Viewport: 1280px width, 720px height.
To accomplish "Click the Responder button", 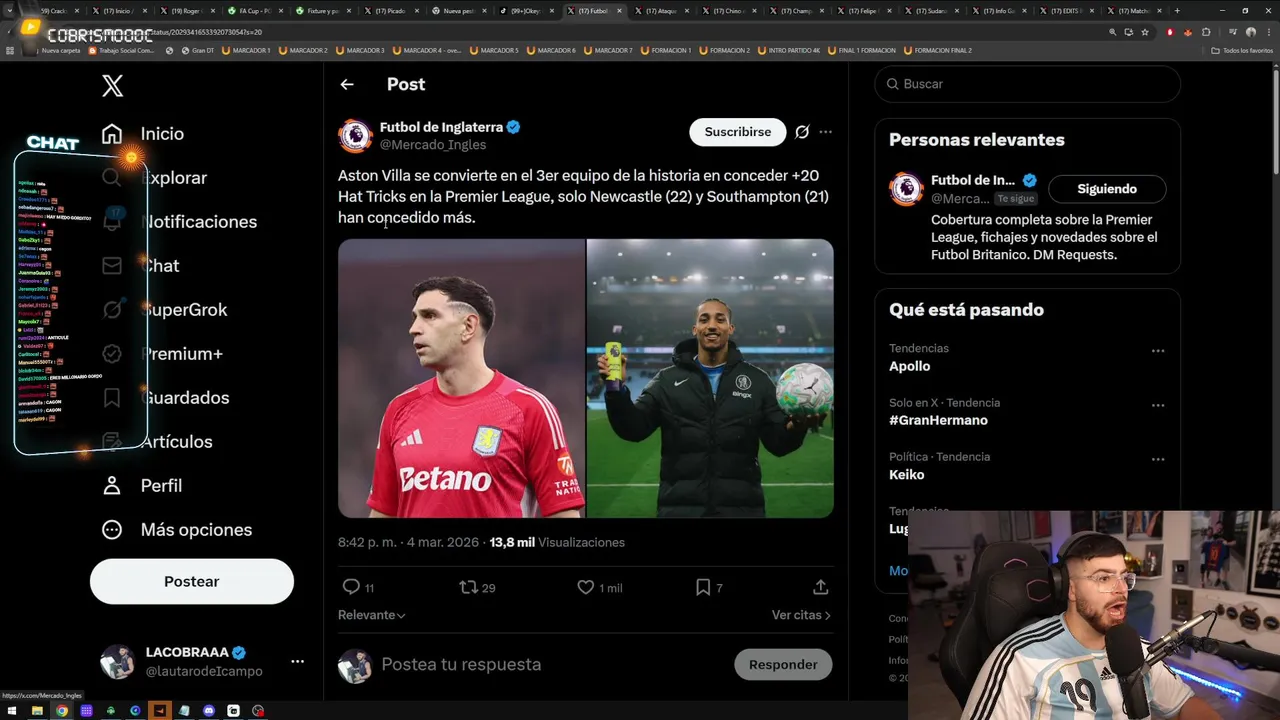I will (x=783, y=664).
